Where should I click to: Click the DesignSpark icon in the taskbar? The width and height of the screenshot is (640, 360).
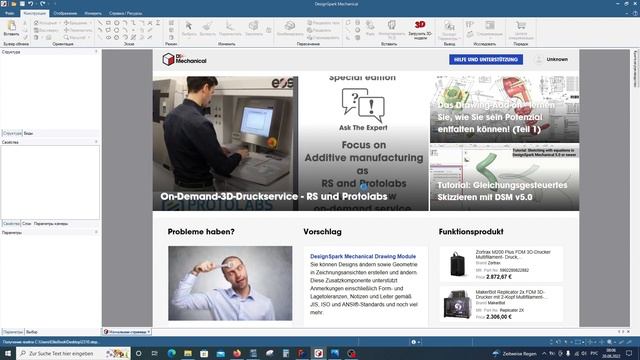click(x=318, y=353)
